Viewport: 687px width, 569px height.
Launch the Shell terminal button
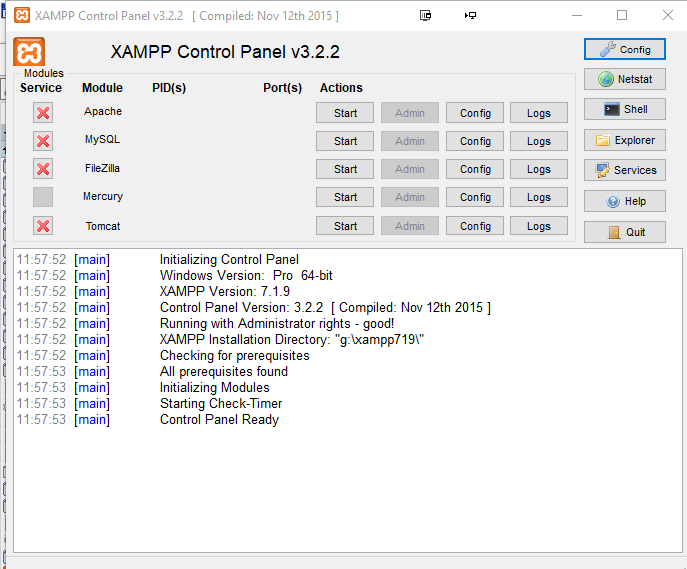click(x=625, y=109)
